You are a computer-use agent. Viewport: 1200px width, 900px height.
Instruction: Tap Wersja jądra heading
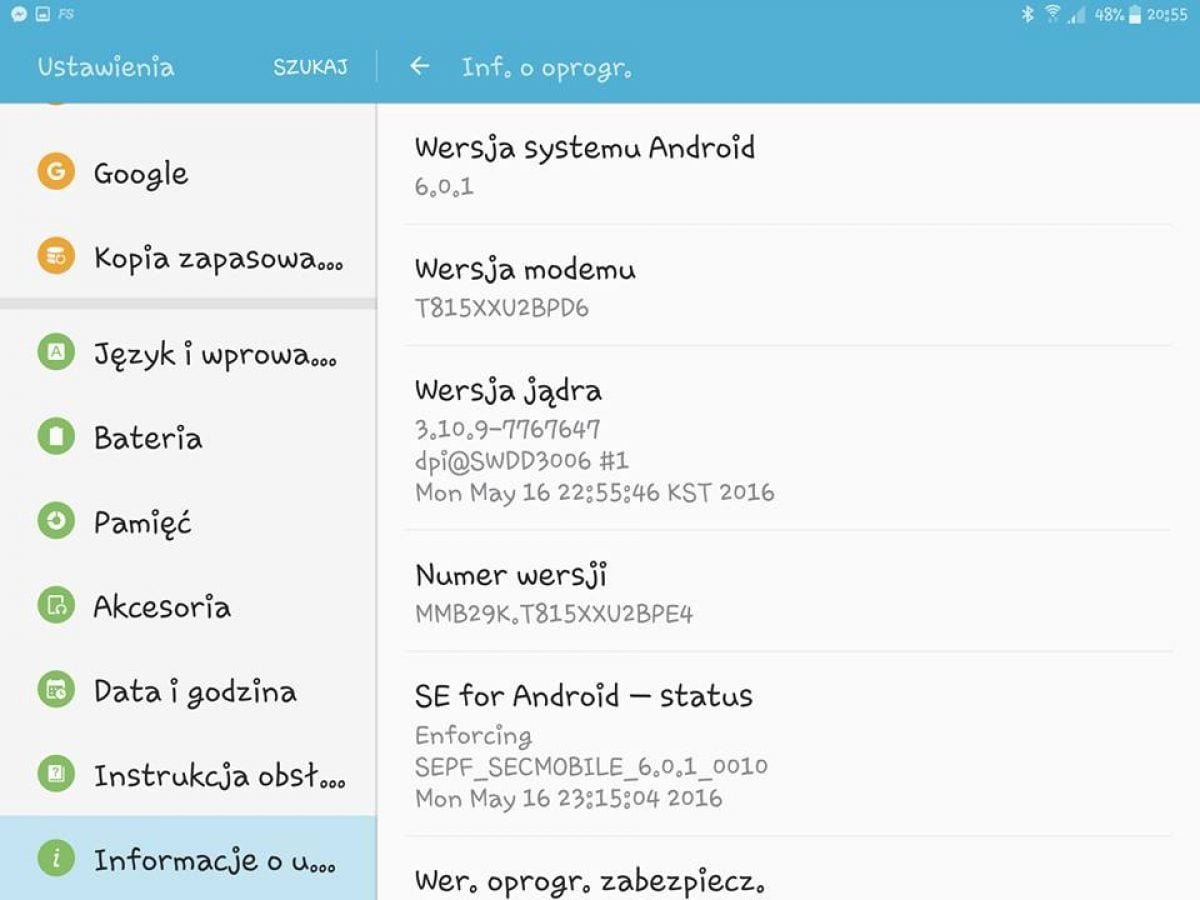(x=508, y=392)
